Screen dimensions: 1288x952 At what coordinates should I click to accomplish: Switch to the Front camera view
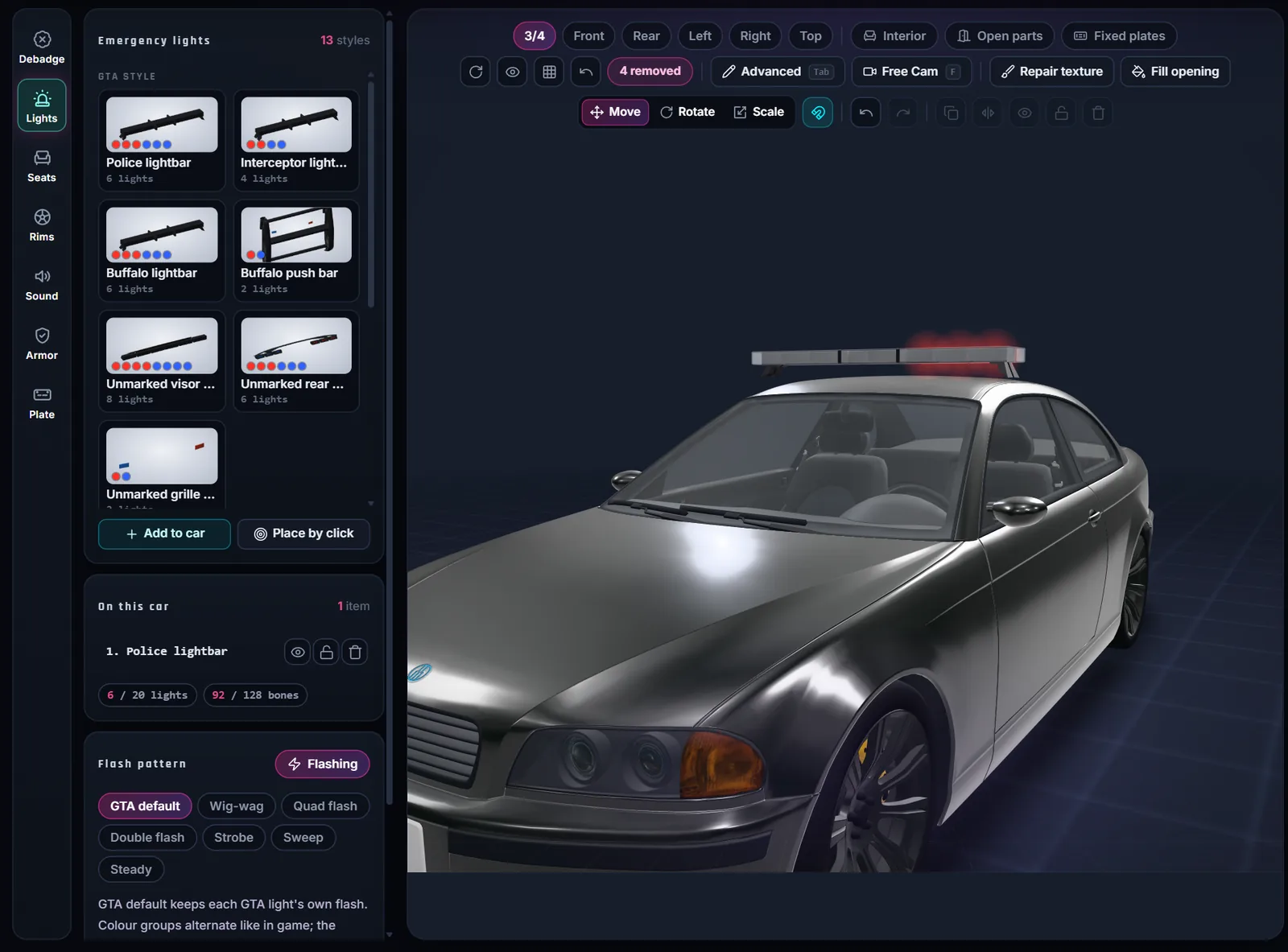coord(588,36)
